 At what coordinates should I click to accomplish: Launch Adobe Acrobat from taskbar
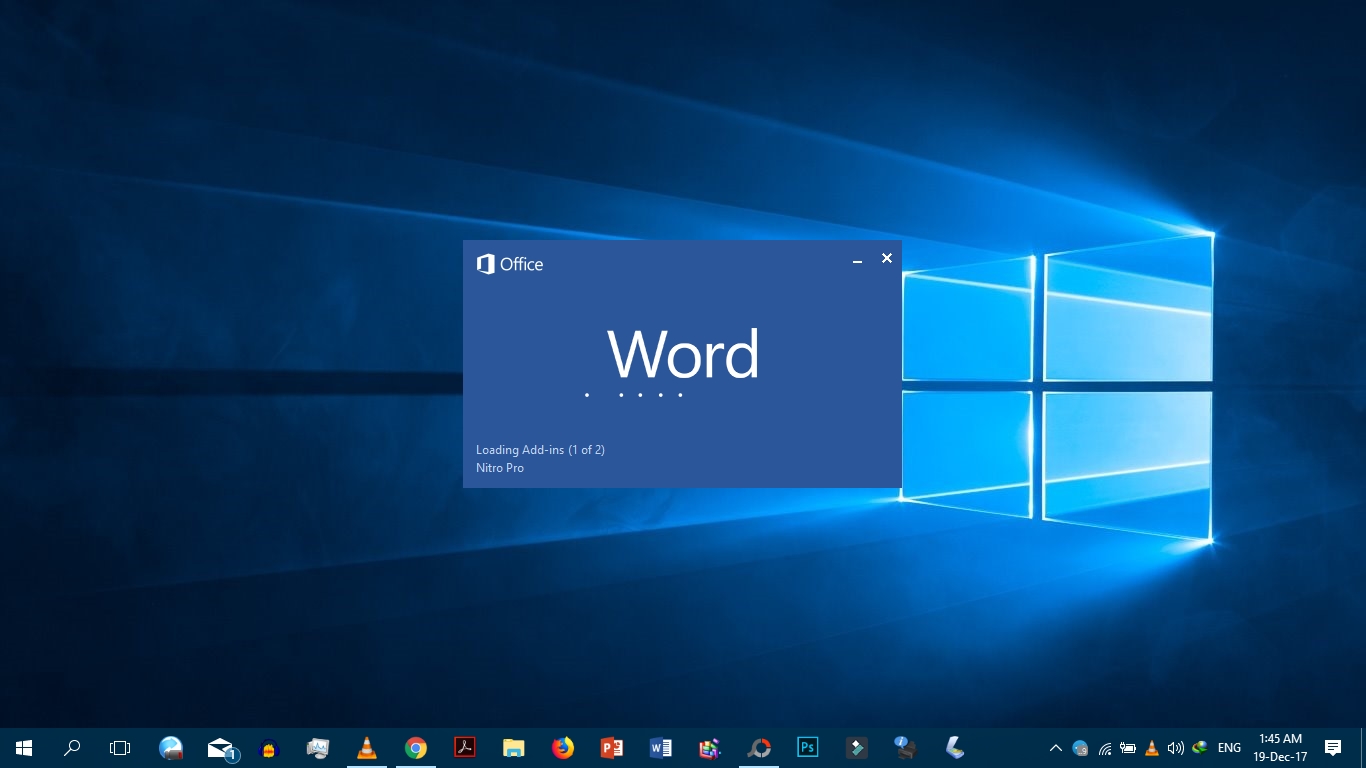465,747
